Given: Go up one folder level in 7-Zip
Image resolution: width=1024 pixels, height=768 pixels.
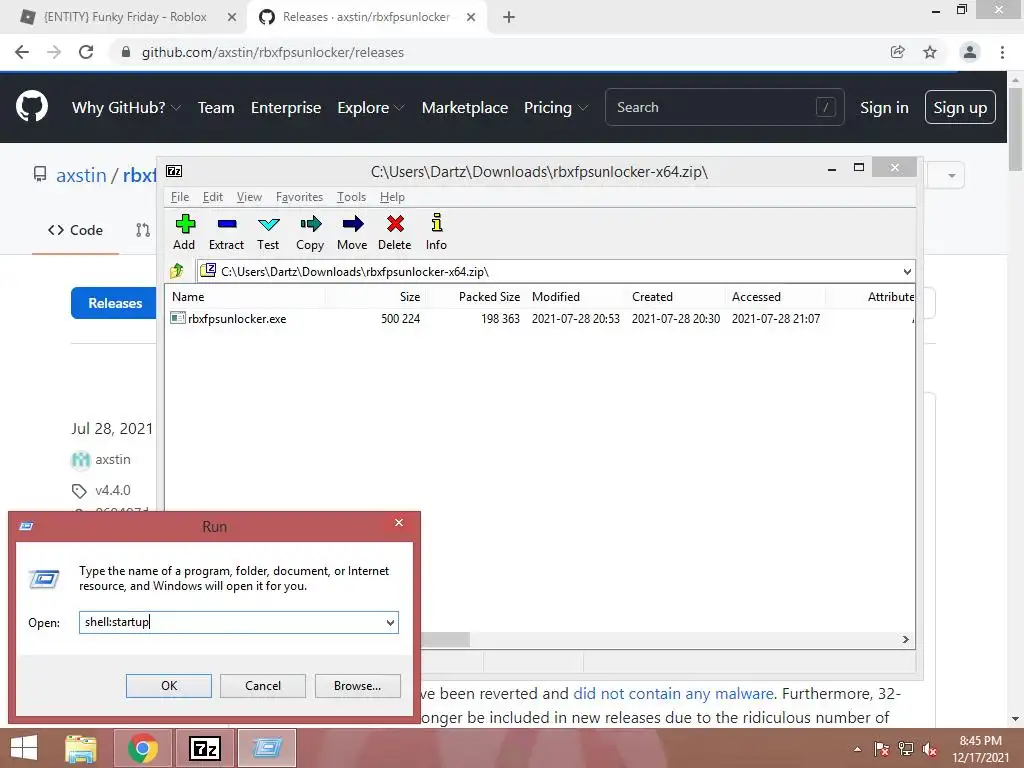Looking at the screenshot, I should (x=177, y=271).
